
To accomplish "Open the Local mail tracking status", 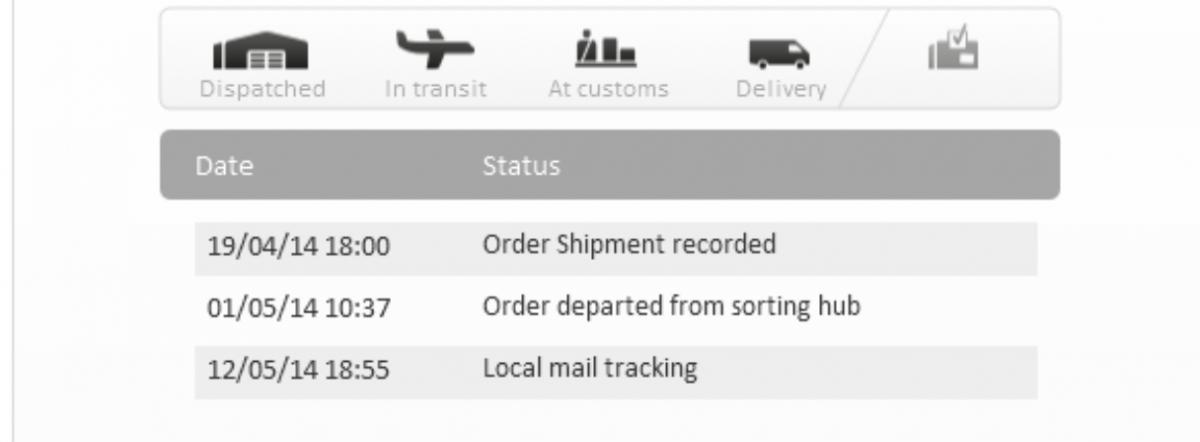I will pyautogui.click(x=589, y=368).
